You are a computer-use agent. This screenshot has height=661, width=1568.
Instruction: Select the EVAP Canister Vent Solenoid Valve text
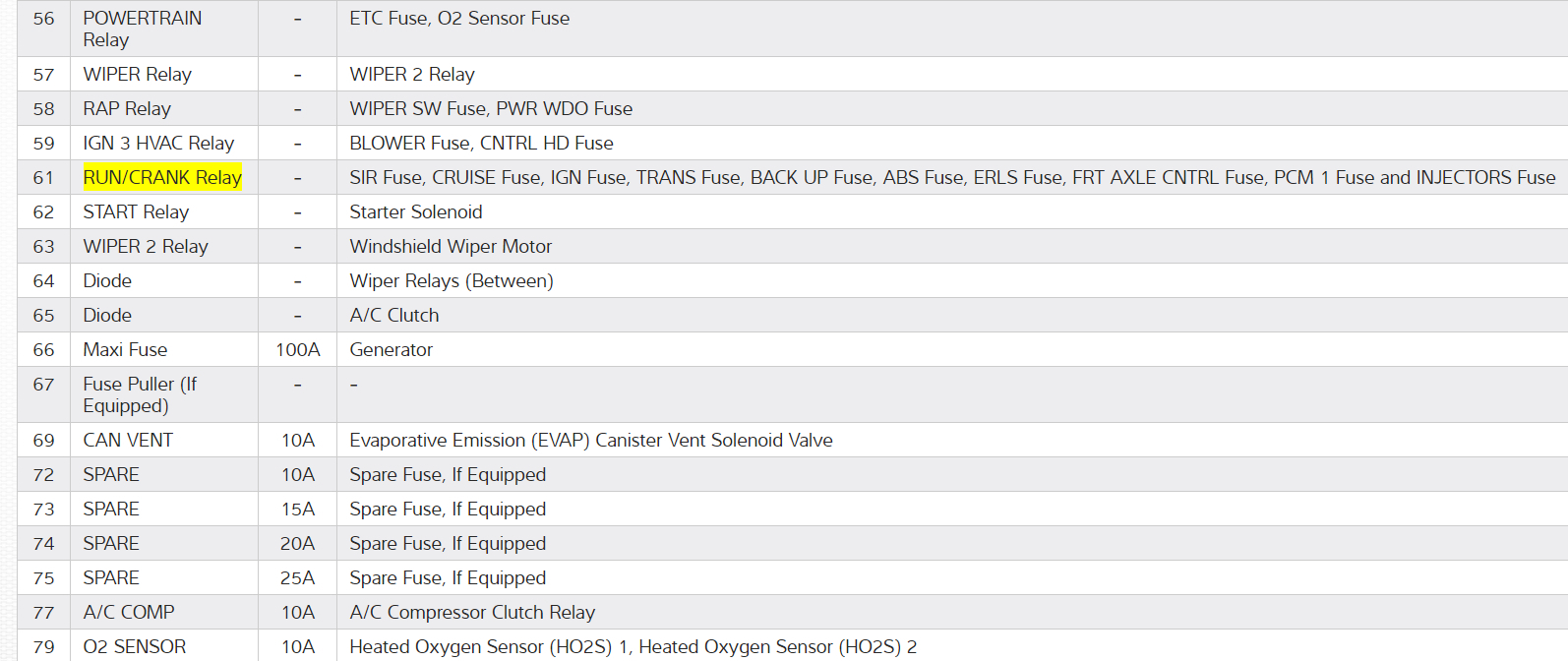[590, 441]
